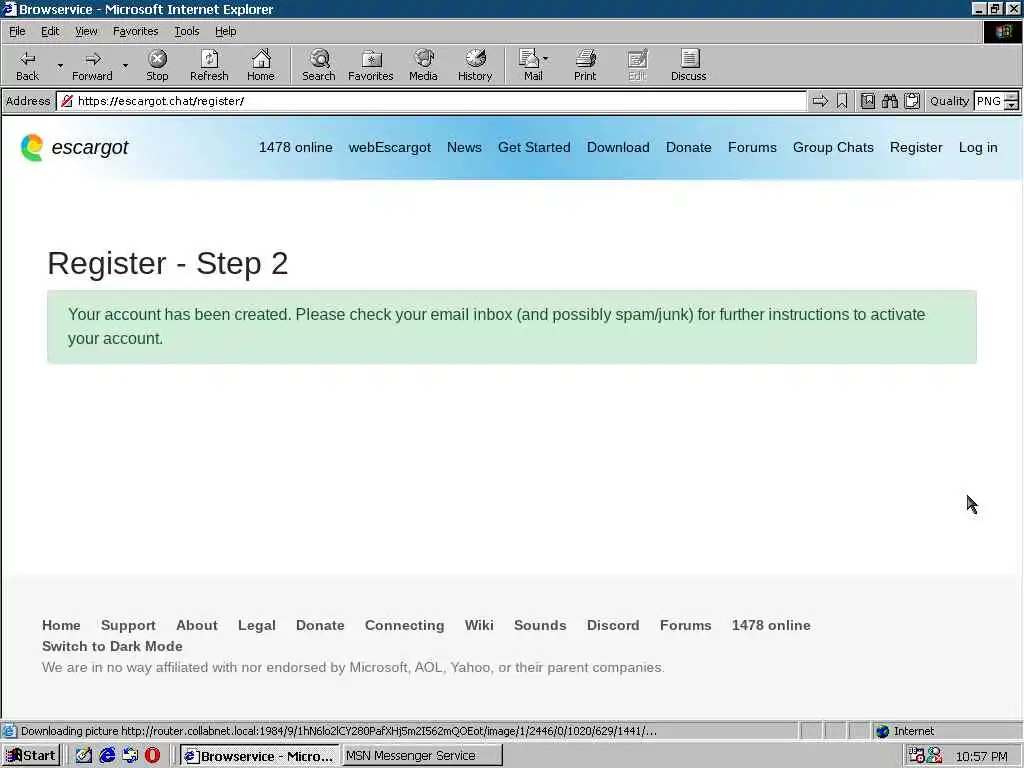Click the page icon in the address bar

click(67, 101)
